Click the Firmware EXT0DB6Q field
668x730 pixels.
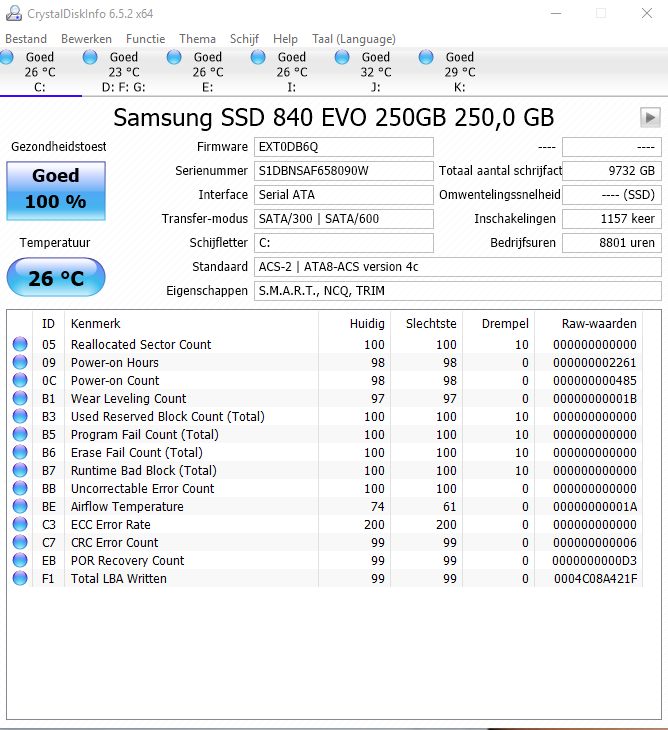point(344,147)
